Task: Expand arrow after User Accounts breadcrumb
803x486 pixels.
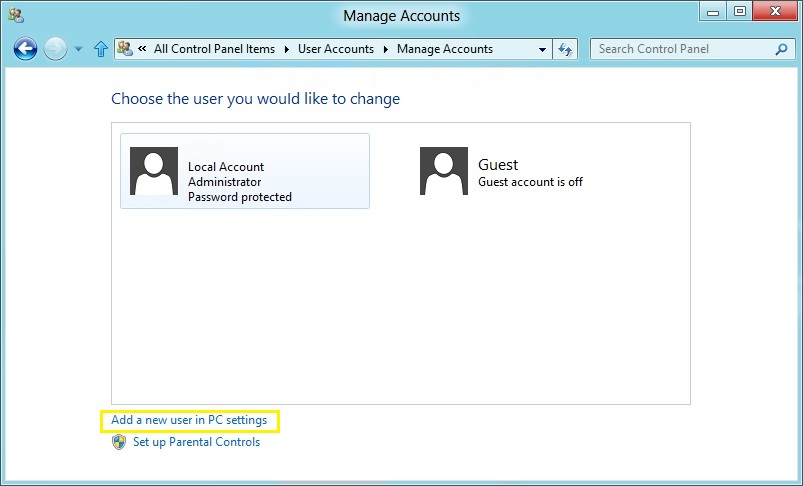Action: [x=385, y=49]
